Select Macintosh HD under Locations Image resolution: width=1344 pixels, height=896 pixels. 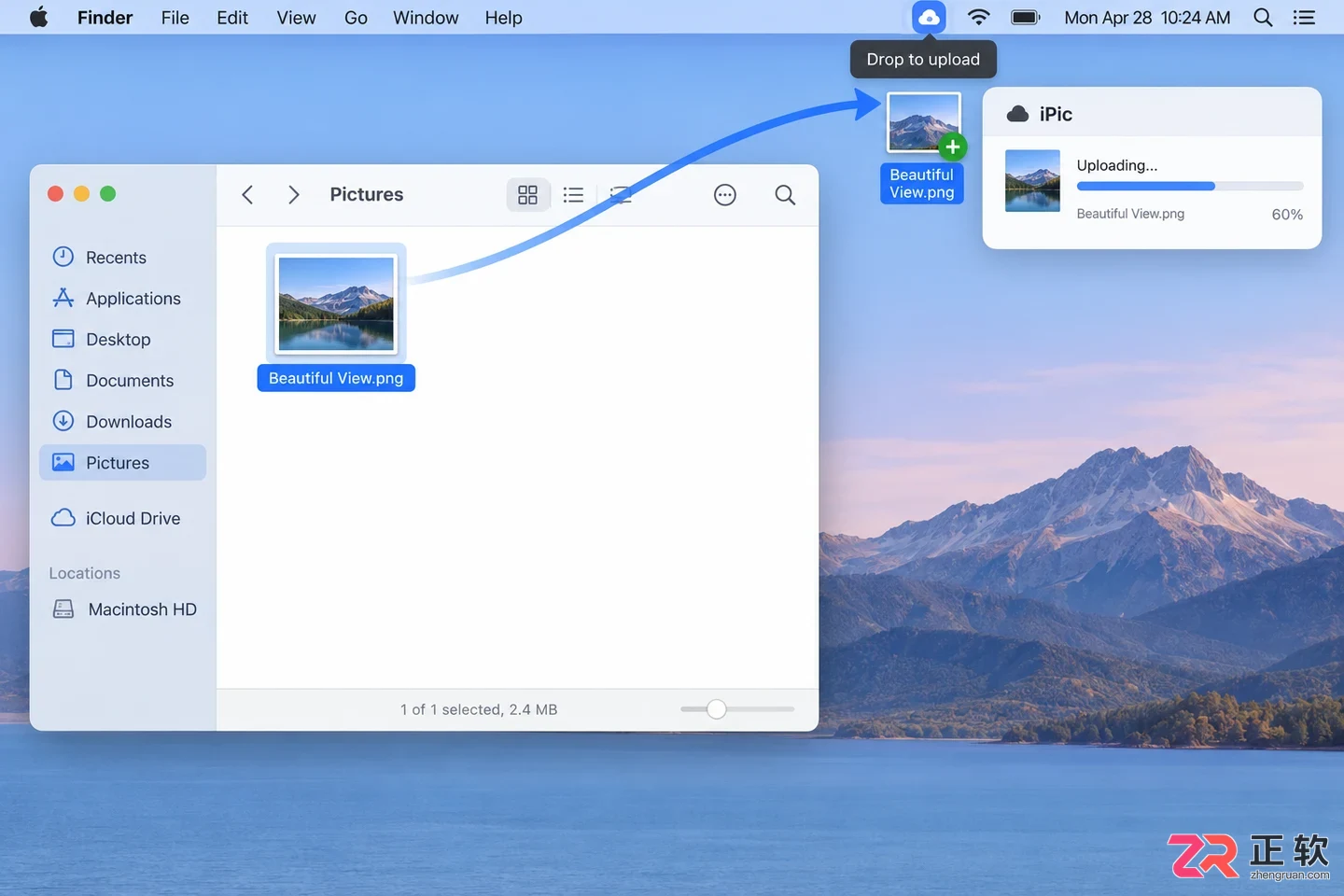(122, 609)
